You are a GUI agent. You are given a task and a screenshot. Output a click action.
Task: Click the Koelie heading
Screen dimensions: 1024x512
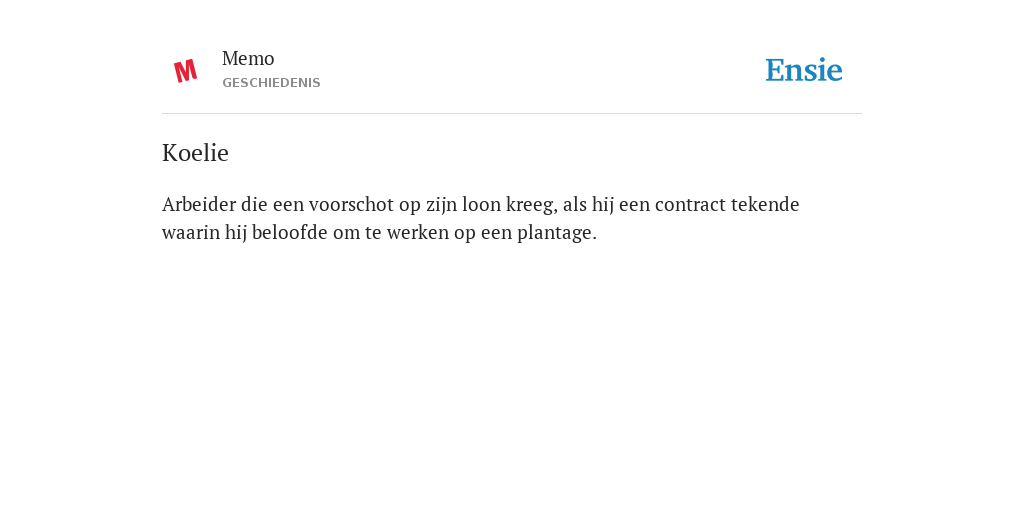[x=195, y=153]
